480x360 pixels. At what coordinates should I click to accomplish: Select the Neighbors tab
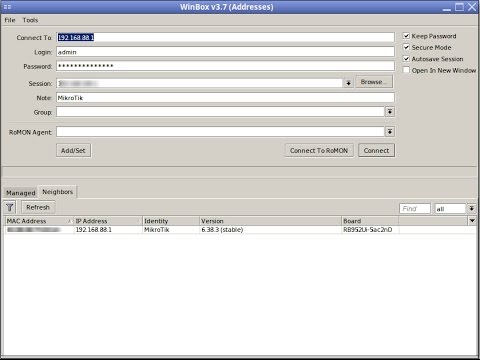57,192
